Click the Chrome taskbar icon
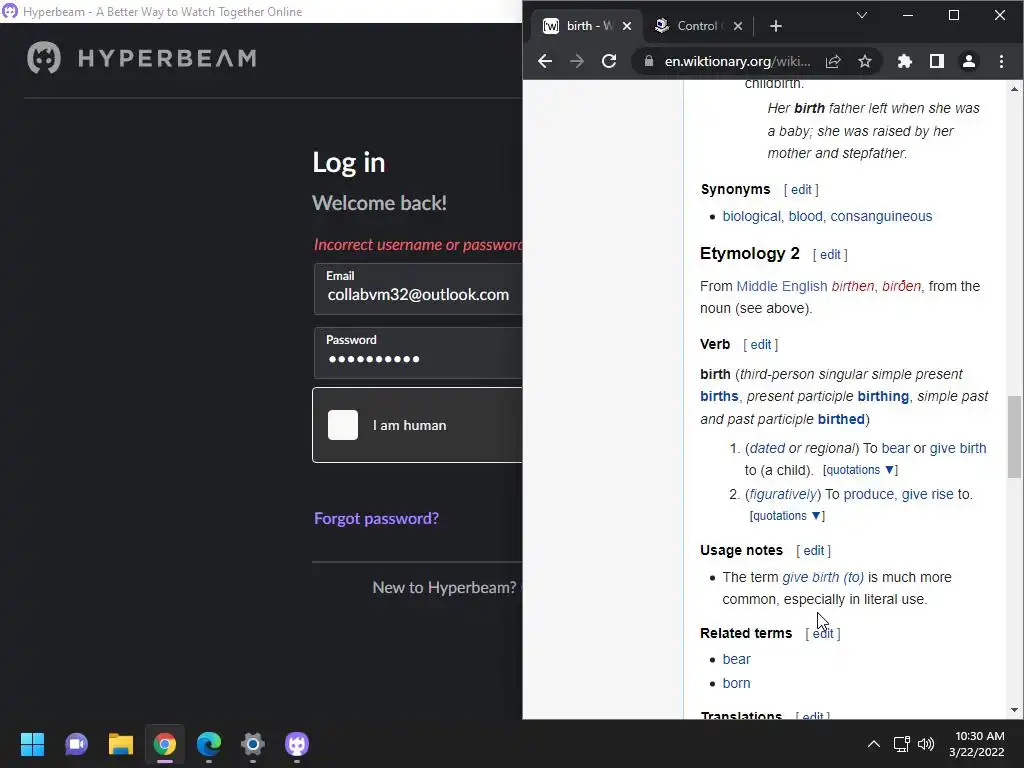Screen dimensions: 1024x768 (165, 744)
